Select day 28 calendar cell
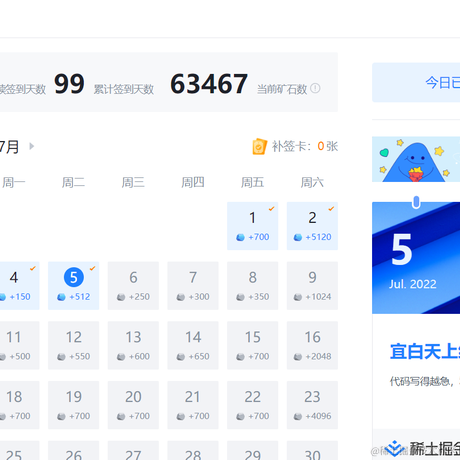 193,450
